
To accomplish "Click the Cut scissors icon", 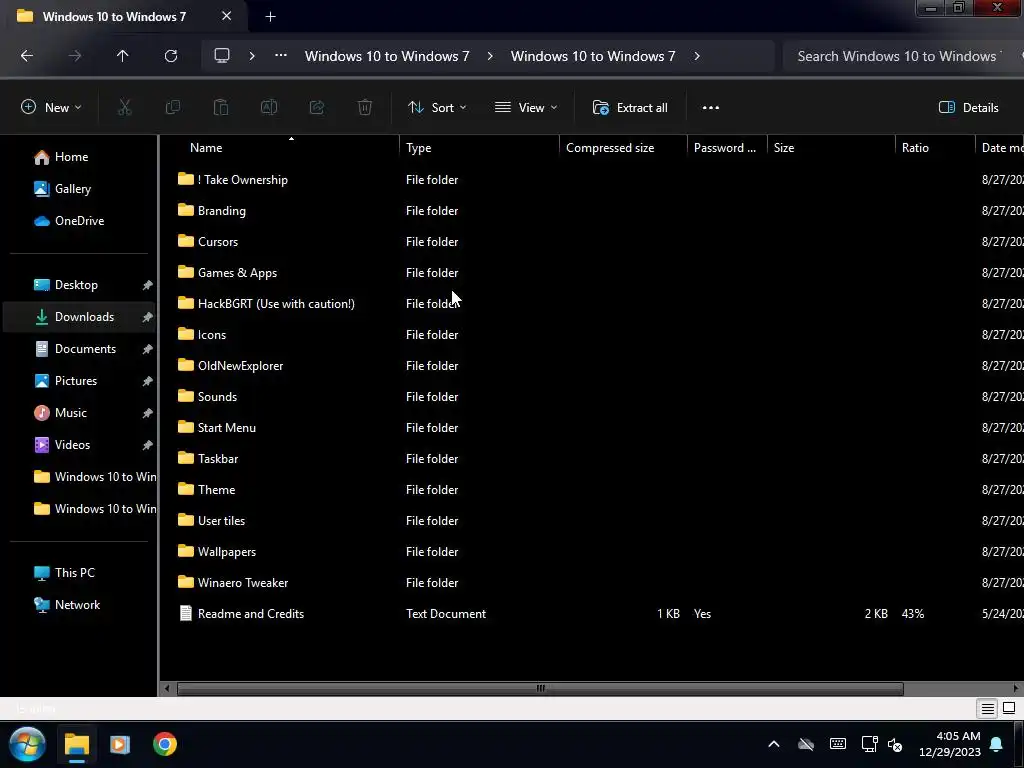I will click(x=124, y=108).
